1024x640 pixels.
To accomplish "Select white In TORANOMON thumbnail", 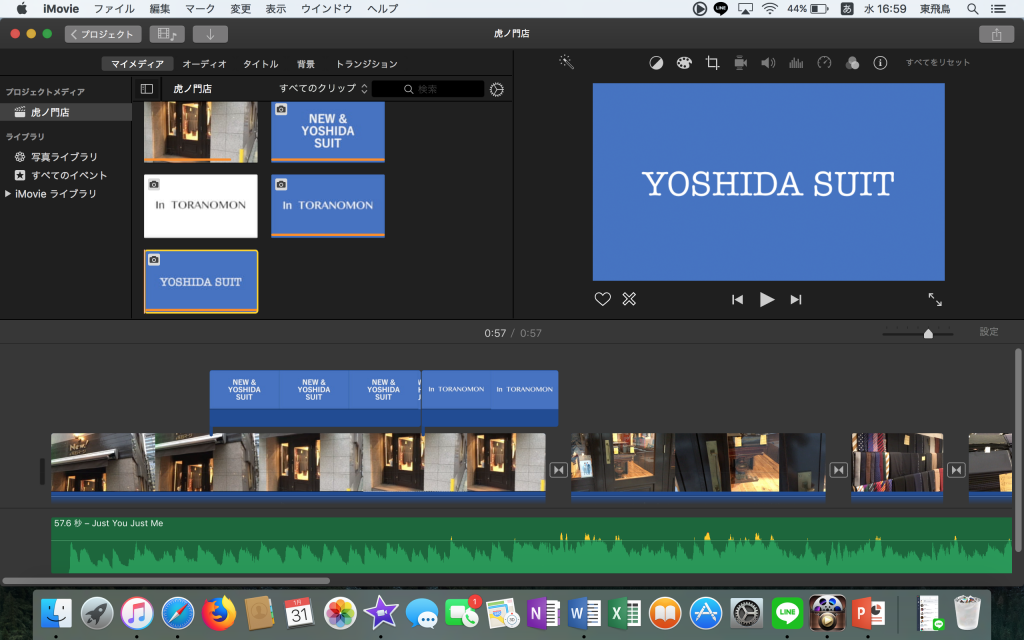I will click(x=200, y=206).
